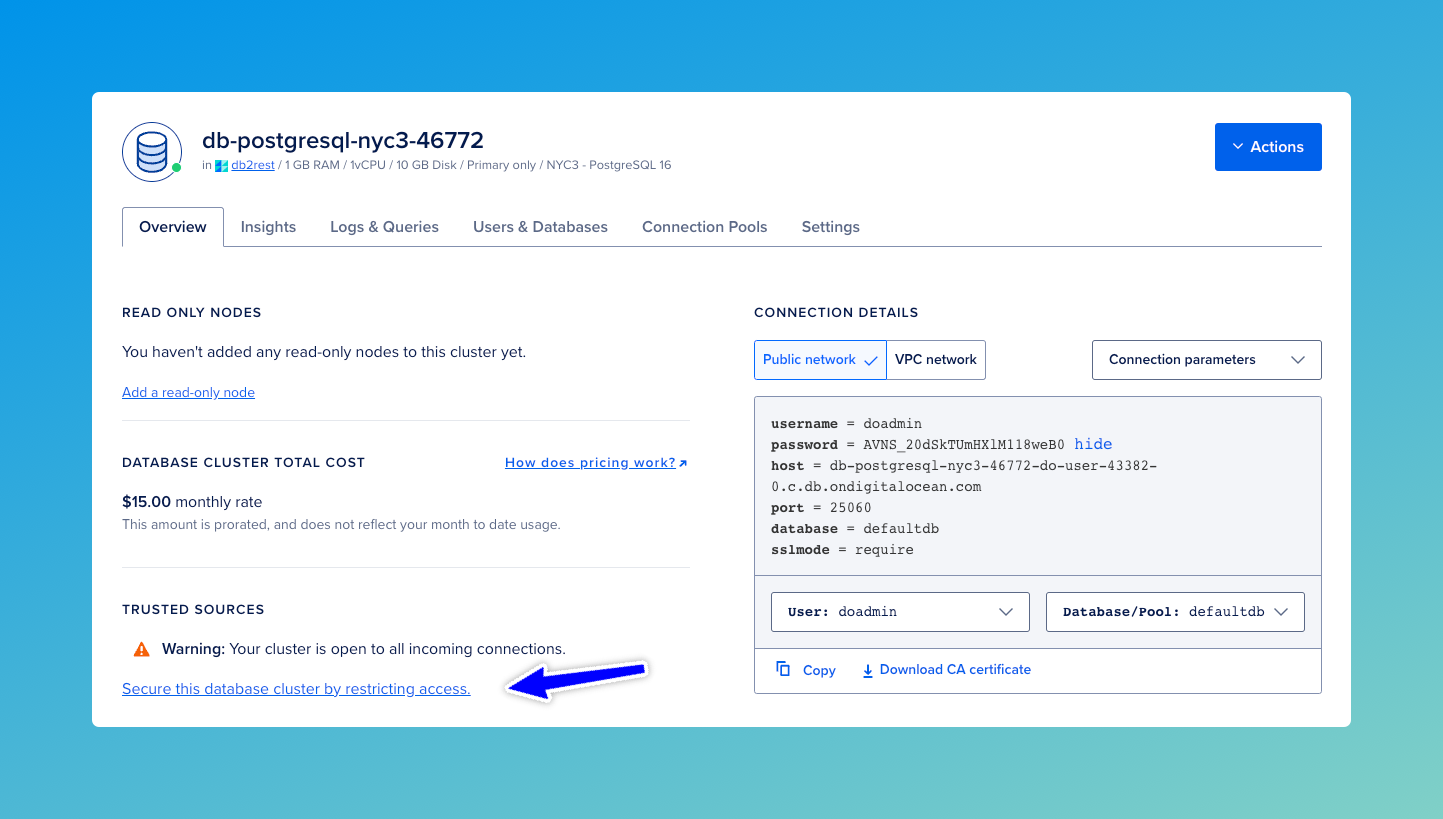The image size is (1443, 819).
Task: Expand the User: doadmin selector
Action: (899, 611)
